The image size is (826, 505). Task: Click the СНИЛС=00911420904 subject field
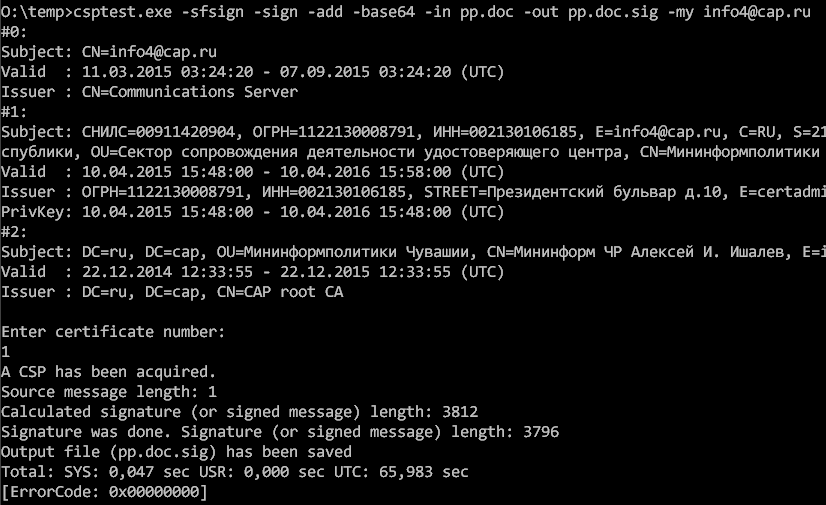[159, 132]
